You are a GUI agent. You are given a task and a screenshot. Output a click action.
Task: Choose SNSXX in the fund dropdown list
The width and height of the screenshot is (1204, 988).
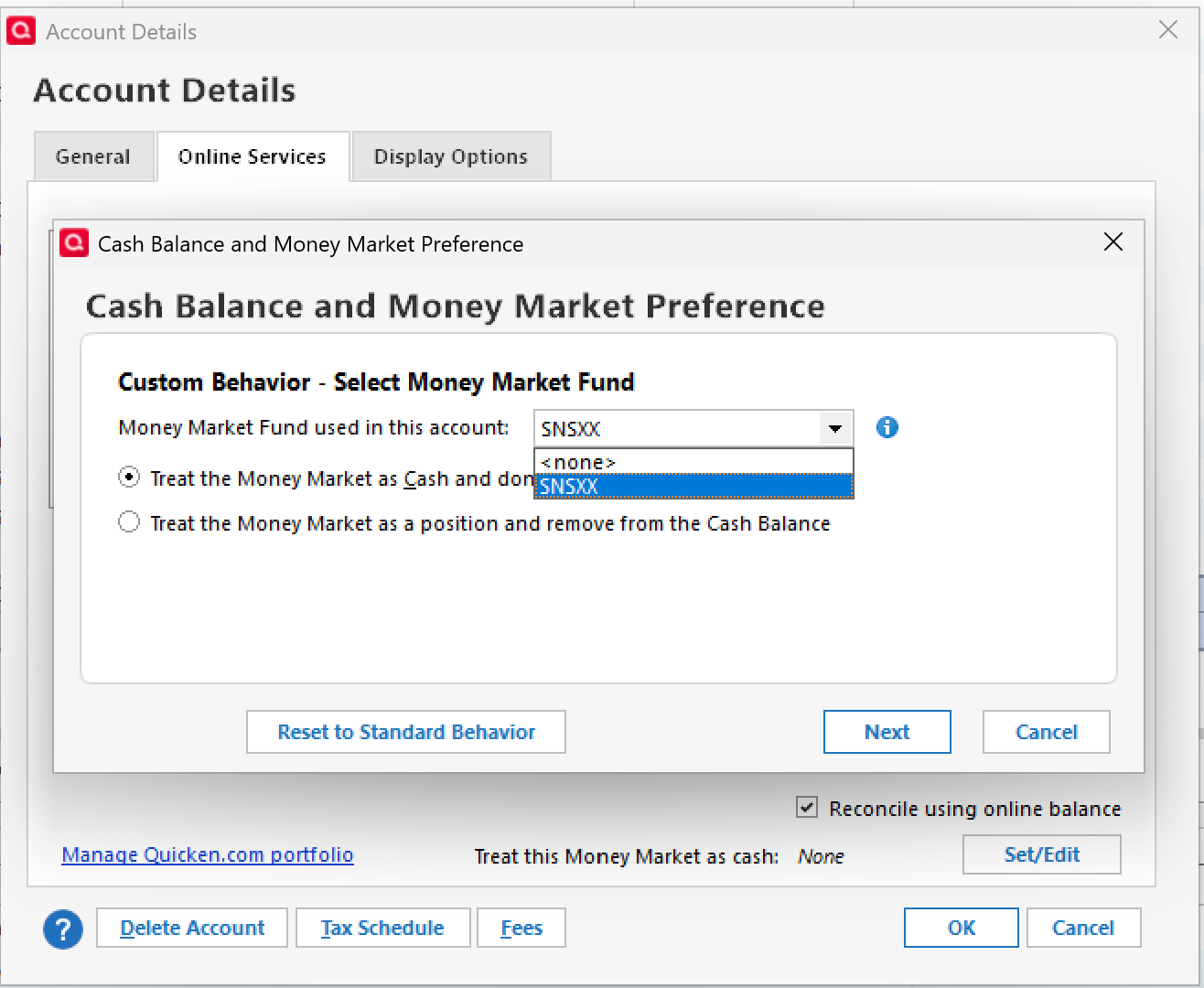coord(693,486)
